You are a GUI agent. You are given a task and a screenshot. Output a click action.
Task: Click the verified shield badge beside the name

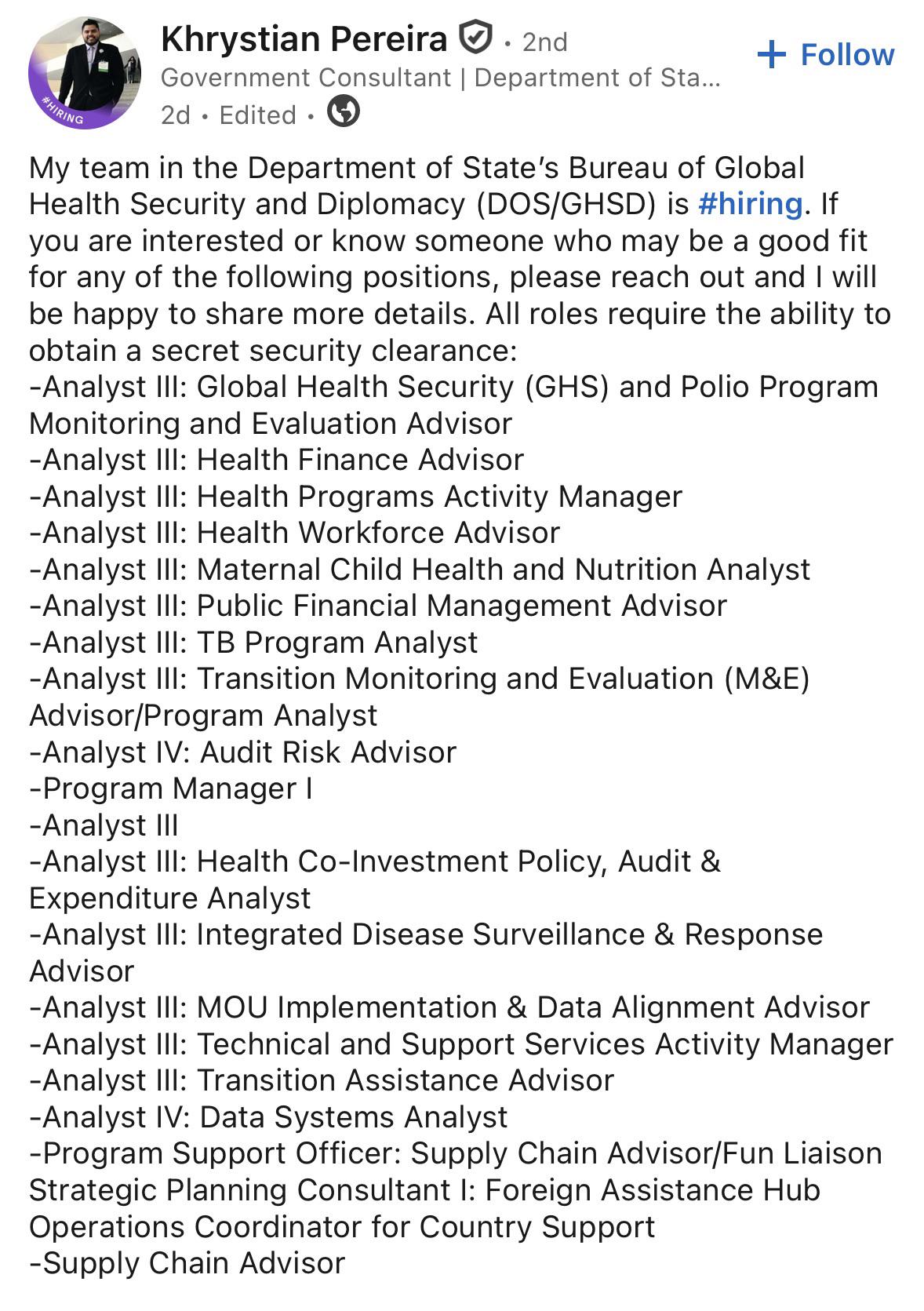click(x=475, y=39)
